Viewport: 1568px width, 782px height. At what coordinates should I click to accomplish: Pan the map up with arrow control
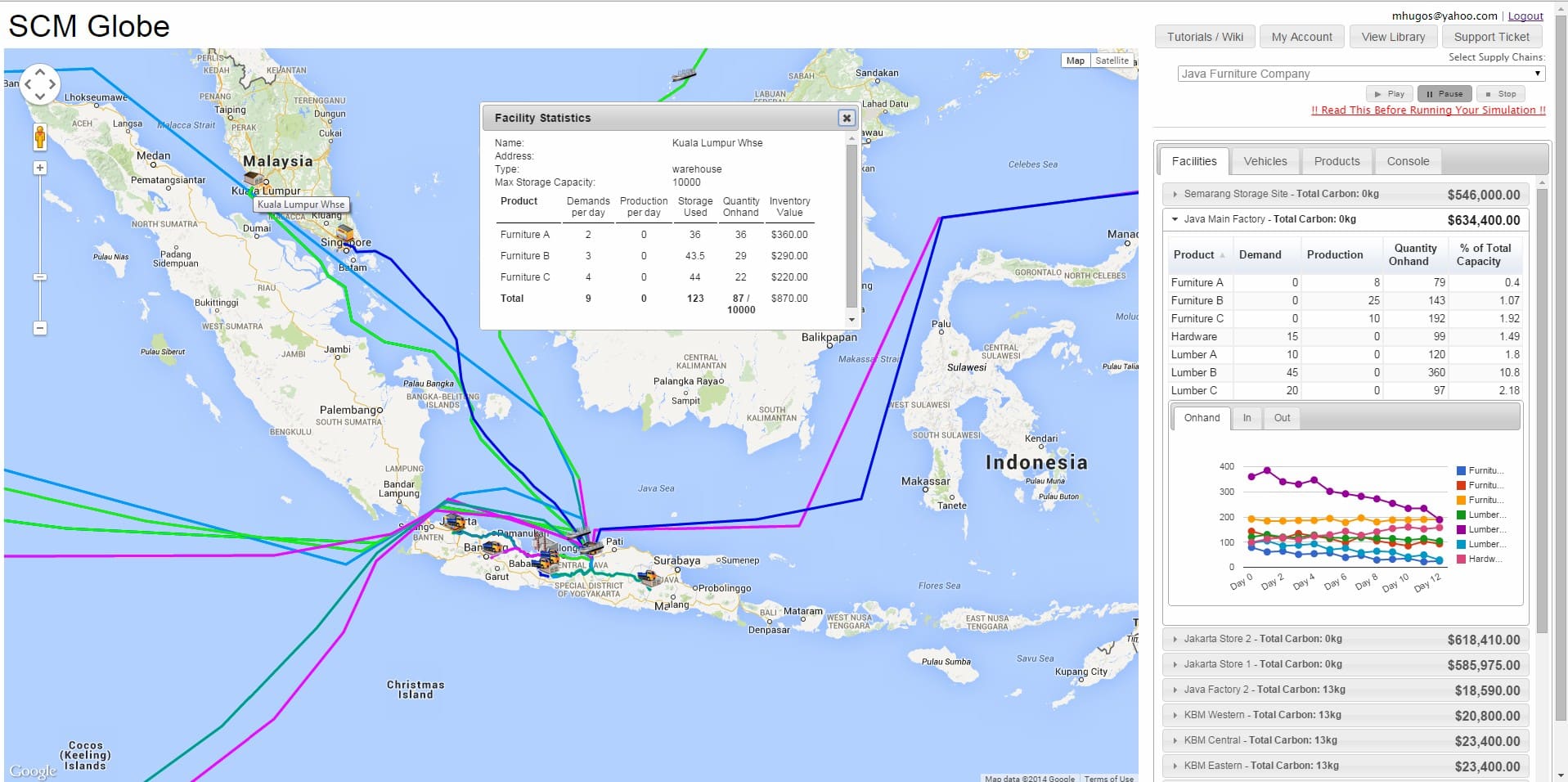tap(40, 72)
